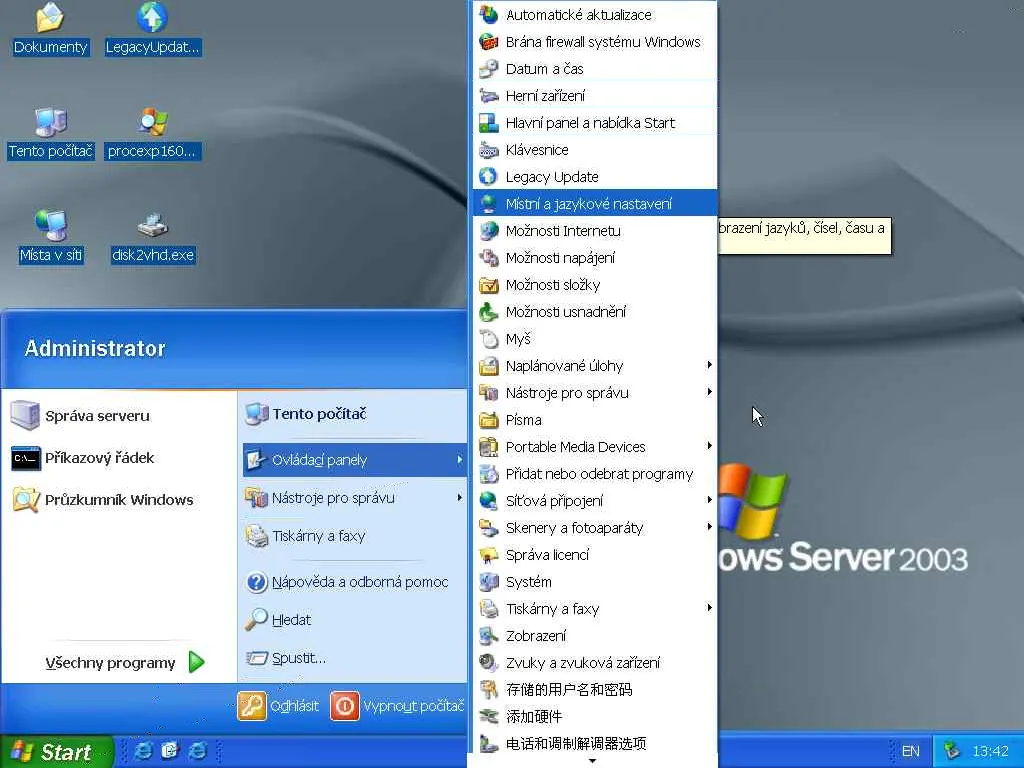This screenshot has width=1024, height=768.
Task: Expand Portable Media Devices submenu arrow
Action: (x=709, y=446)
